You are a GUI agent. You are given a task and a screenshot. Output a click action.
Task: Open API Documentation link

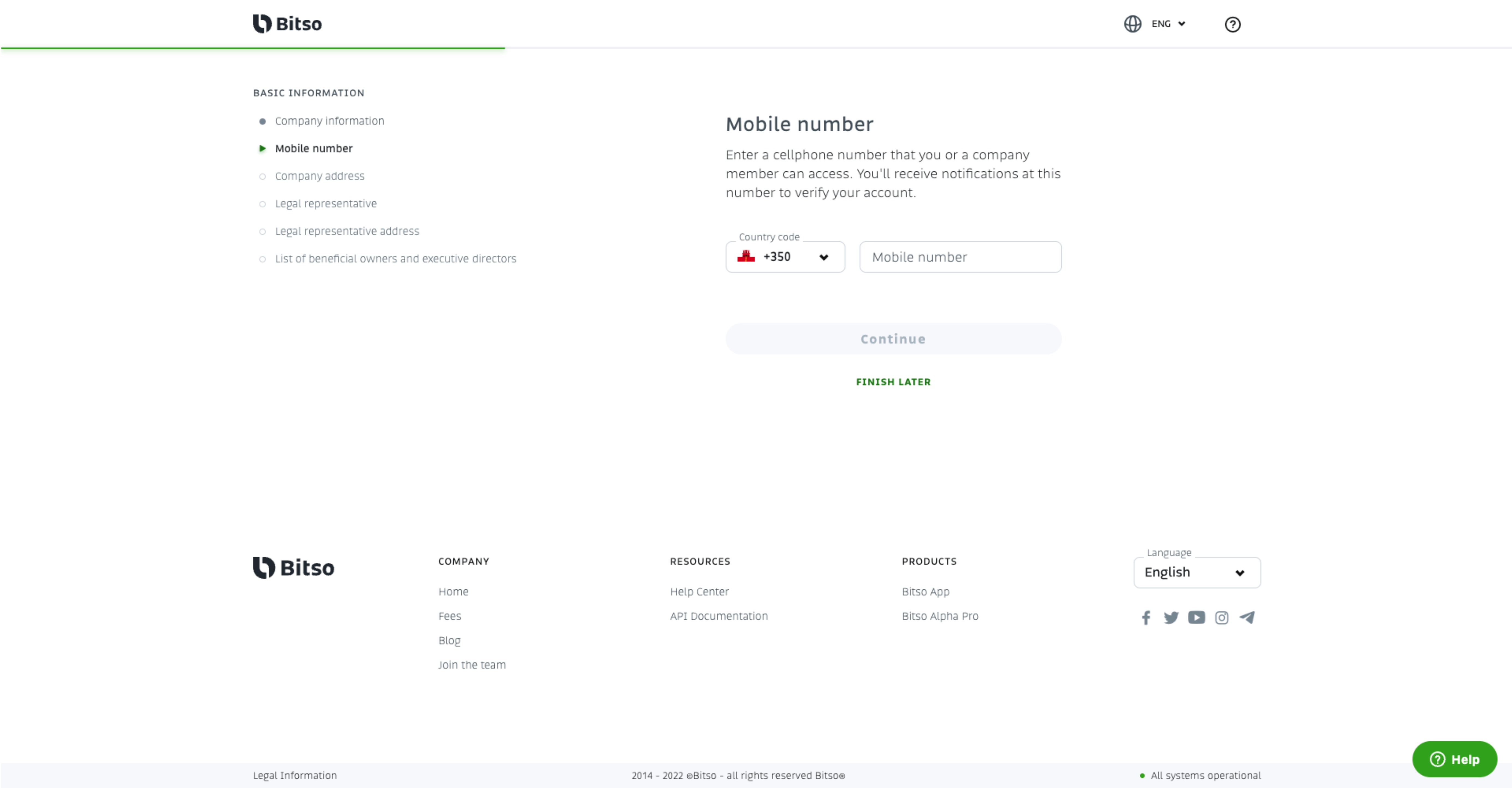(718, 616)
